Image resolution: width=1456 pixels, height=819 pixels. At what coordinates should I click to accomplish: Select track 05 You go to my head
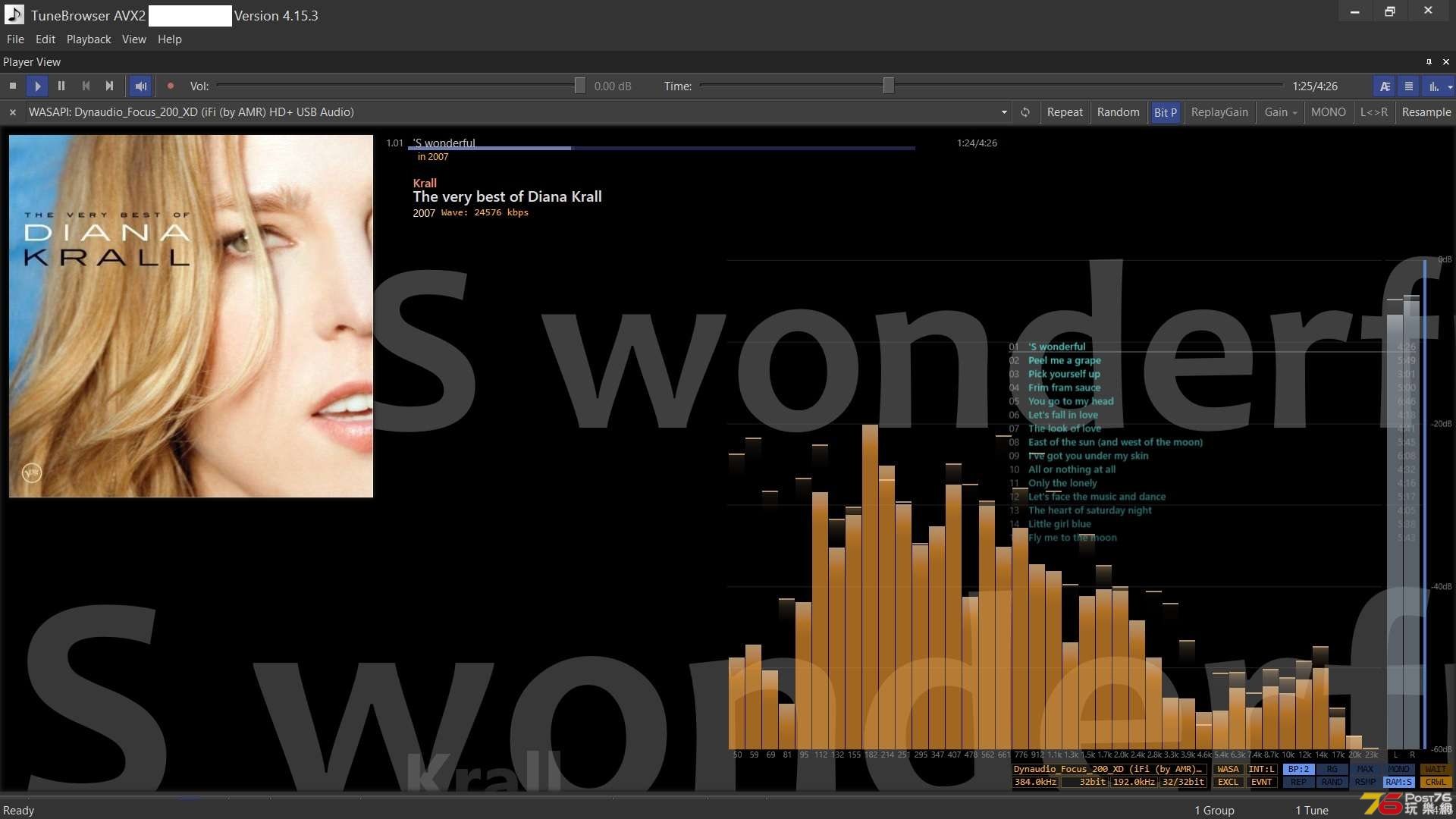1071,401
